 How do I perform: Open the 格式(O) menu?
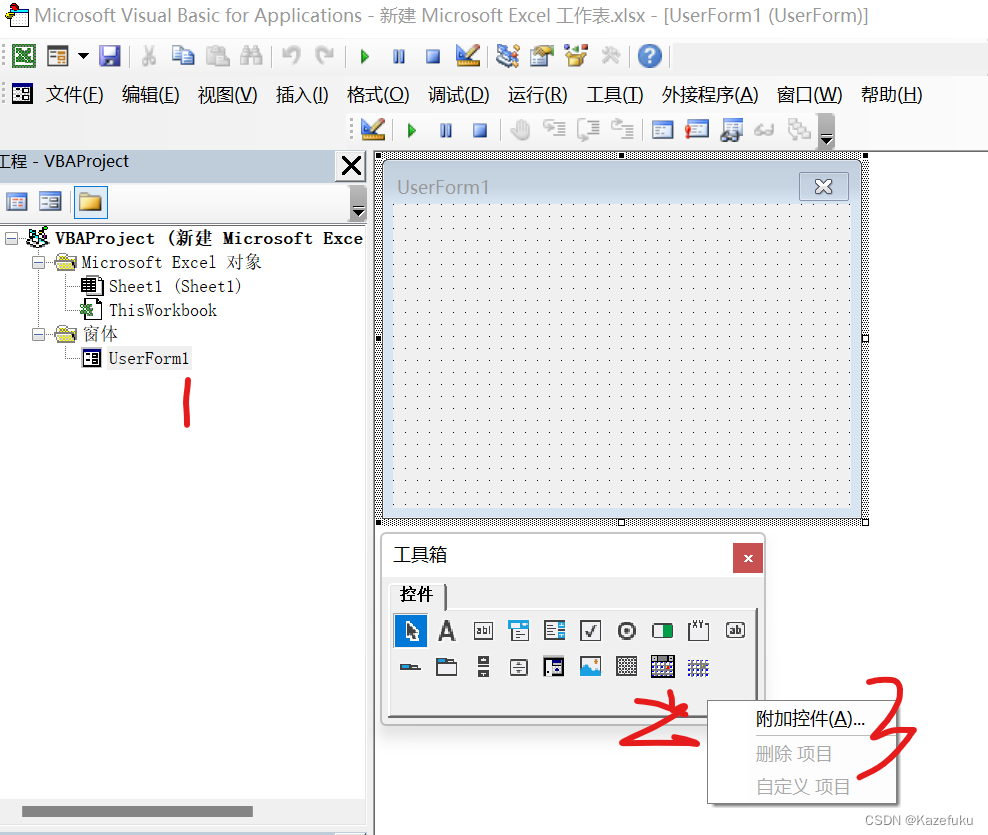coord(378,95)
